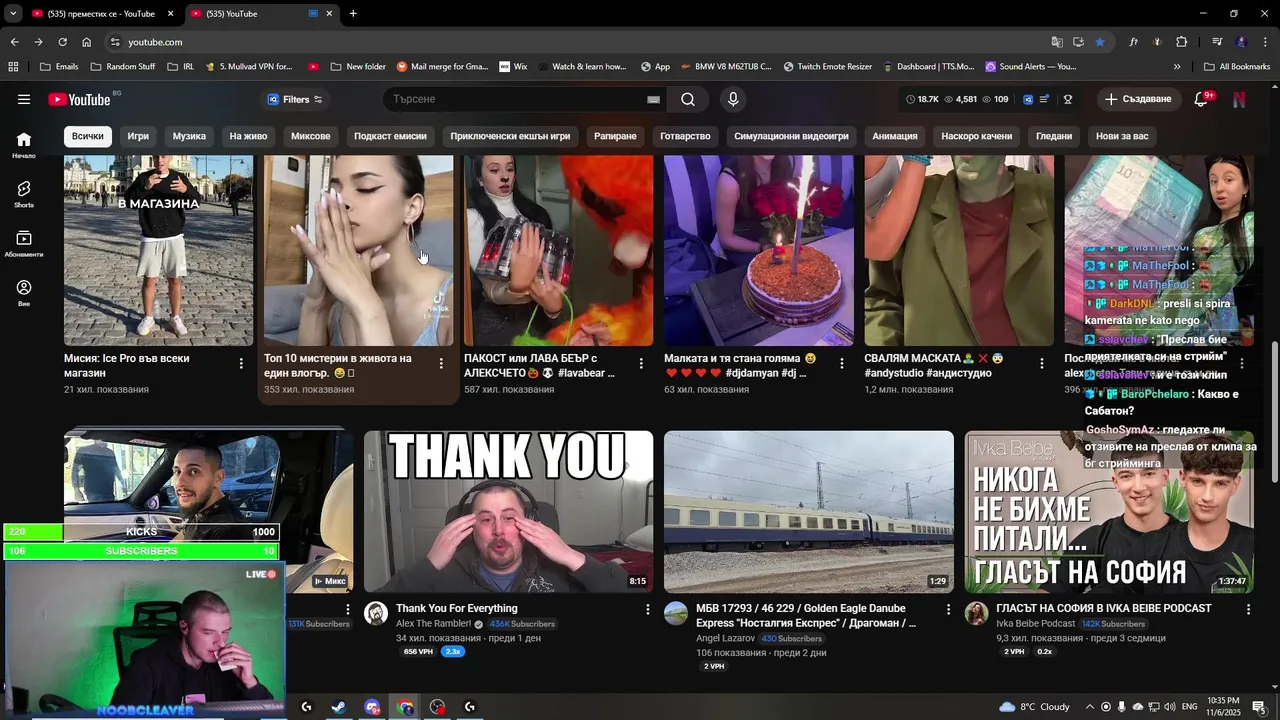1280x720 pixels.
Task: Open Shorts in the sidebar
Action: tap(24, 193)
